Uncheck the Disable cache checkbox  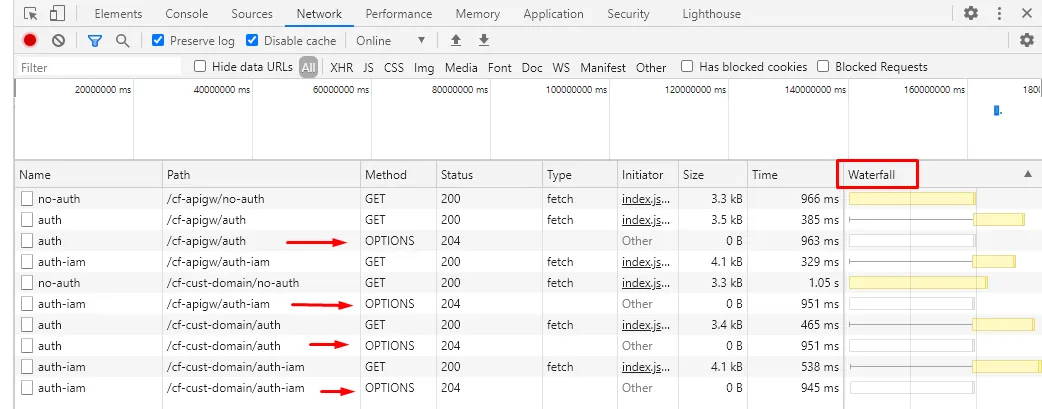pos(252,41)
